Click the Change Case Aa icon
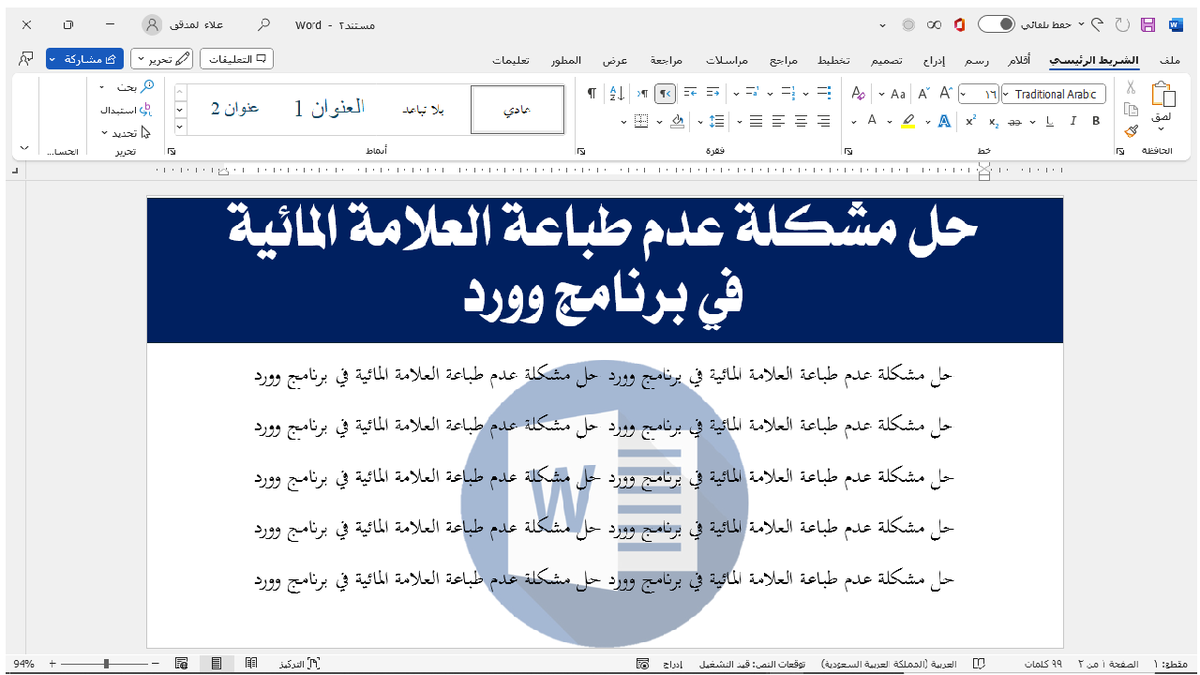 [898, 94]
